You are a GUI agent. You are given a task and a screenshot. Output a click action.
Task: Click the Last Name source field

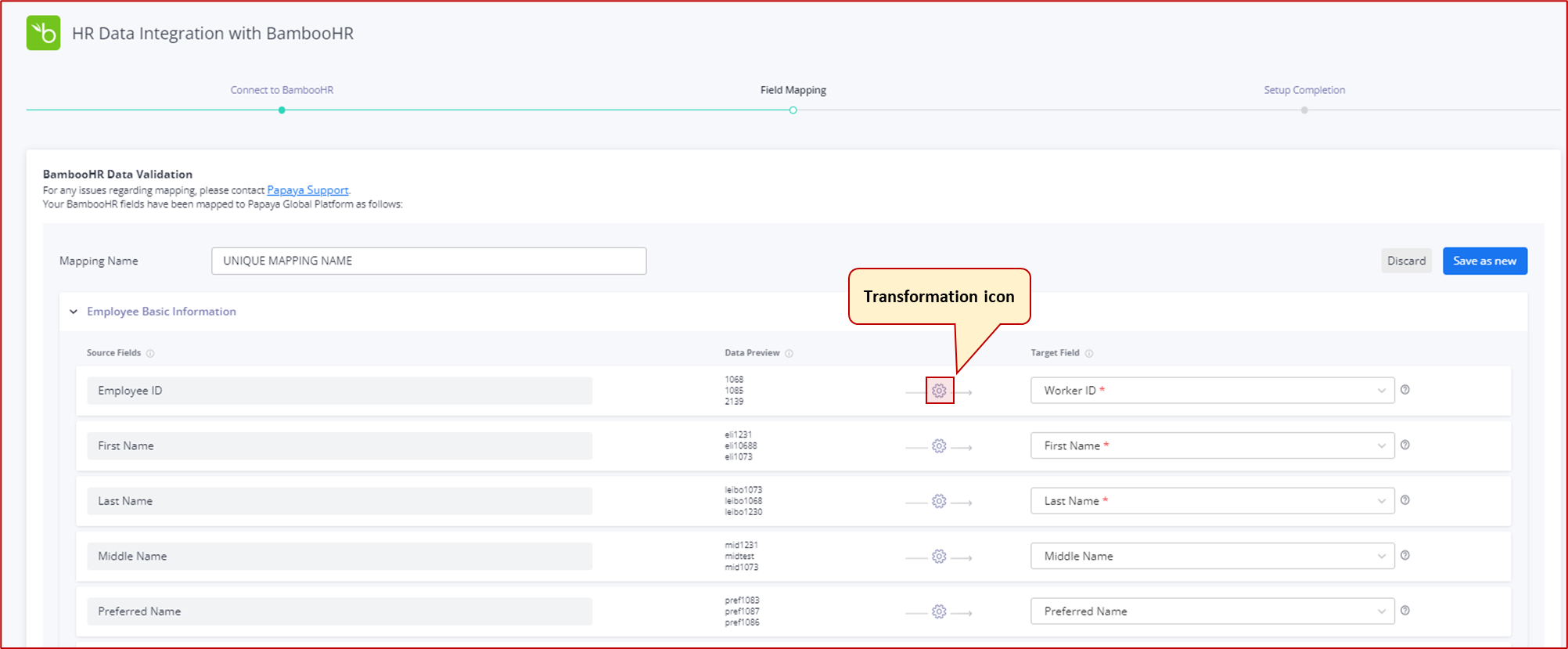340,501
